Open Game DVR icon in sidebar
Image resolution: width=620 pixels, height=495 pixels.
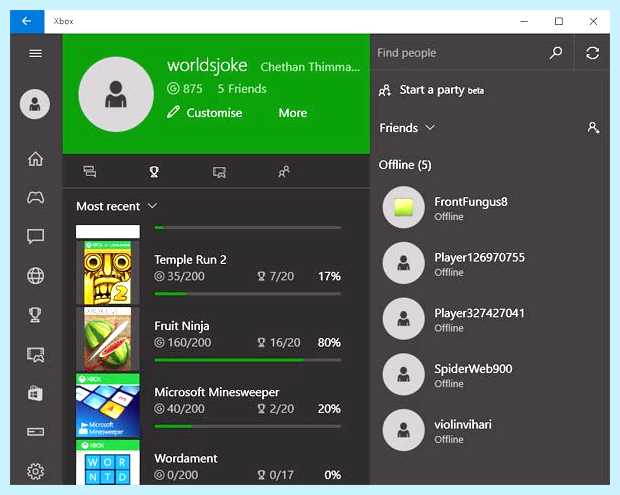point(36,355)
